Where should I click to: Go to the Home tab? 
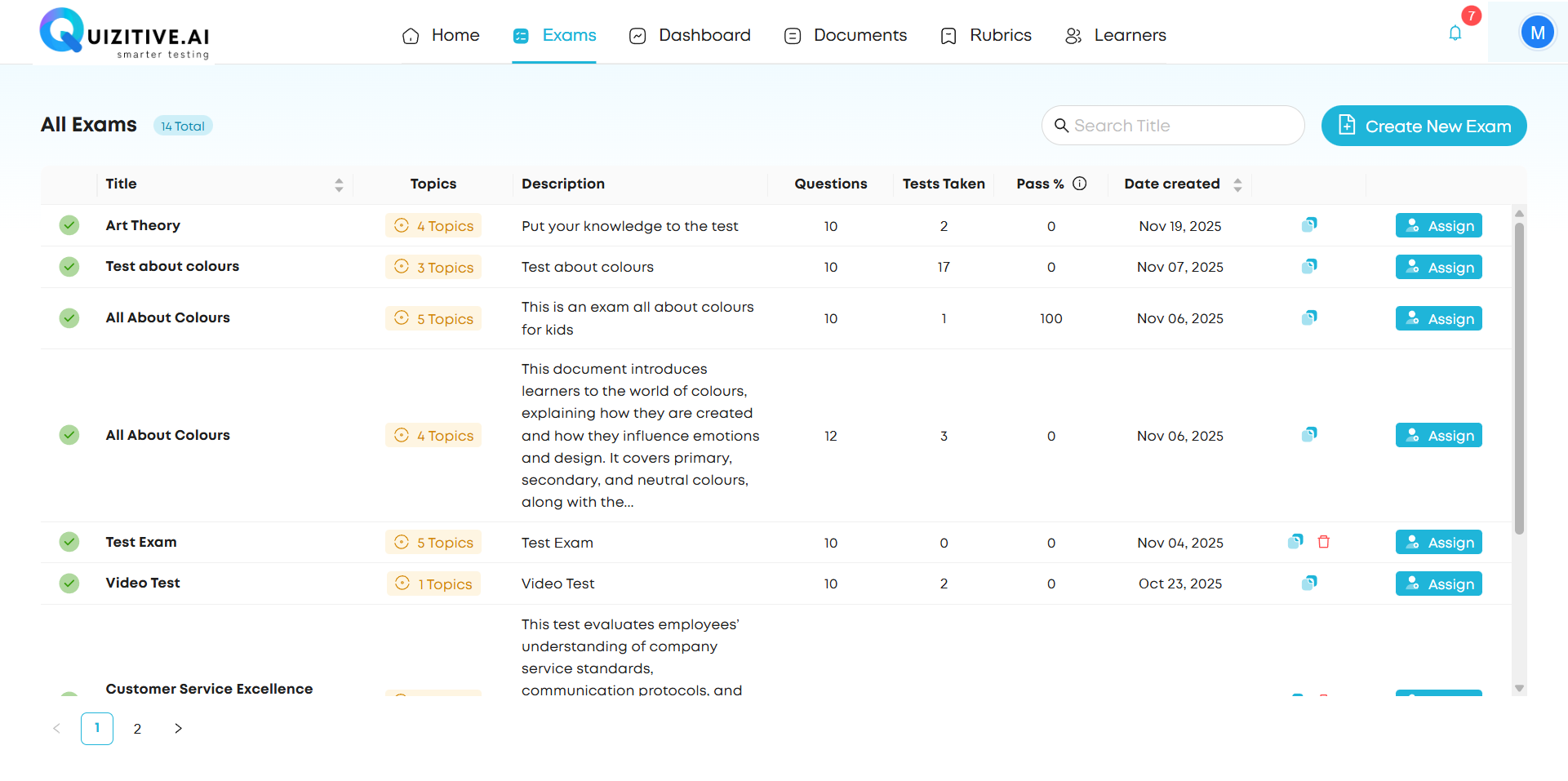tap(441, 35)
